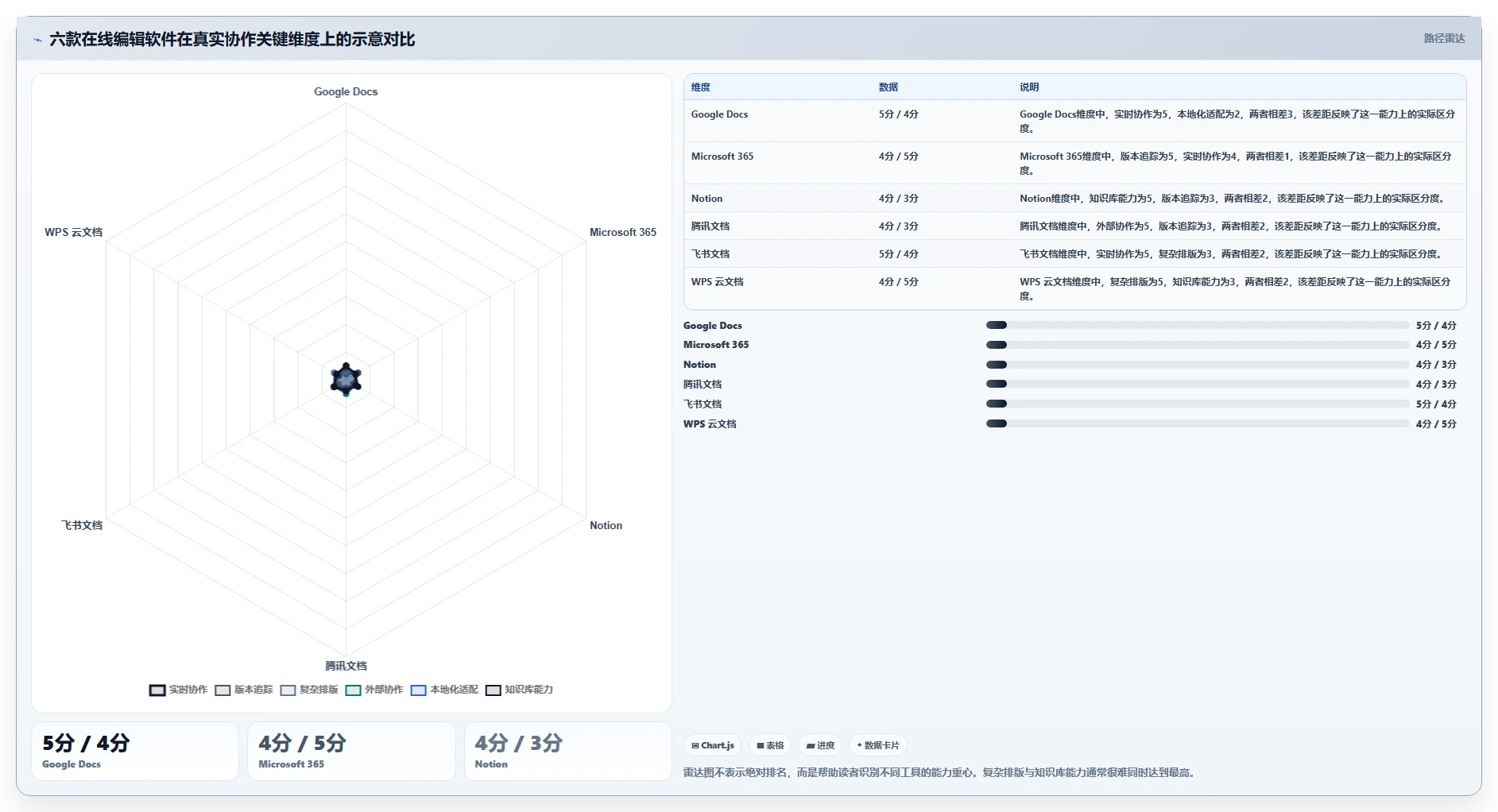Click the description starting '腾讯文档维度中'
The image size is (1498, 812).
point(1230,226)
